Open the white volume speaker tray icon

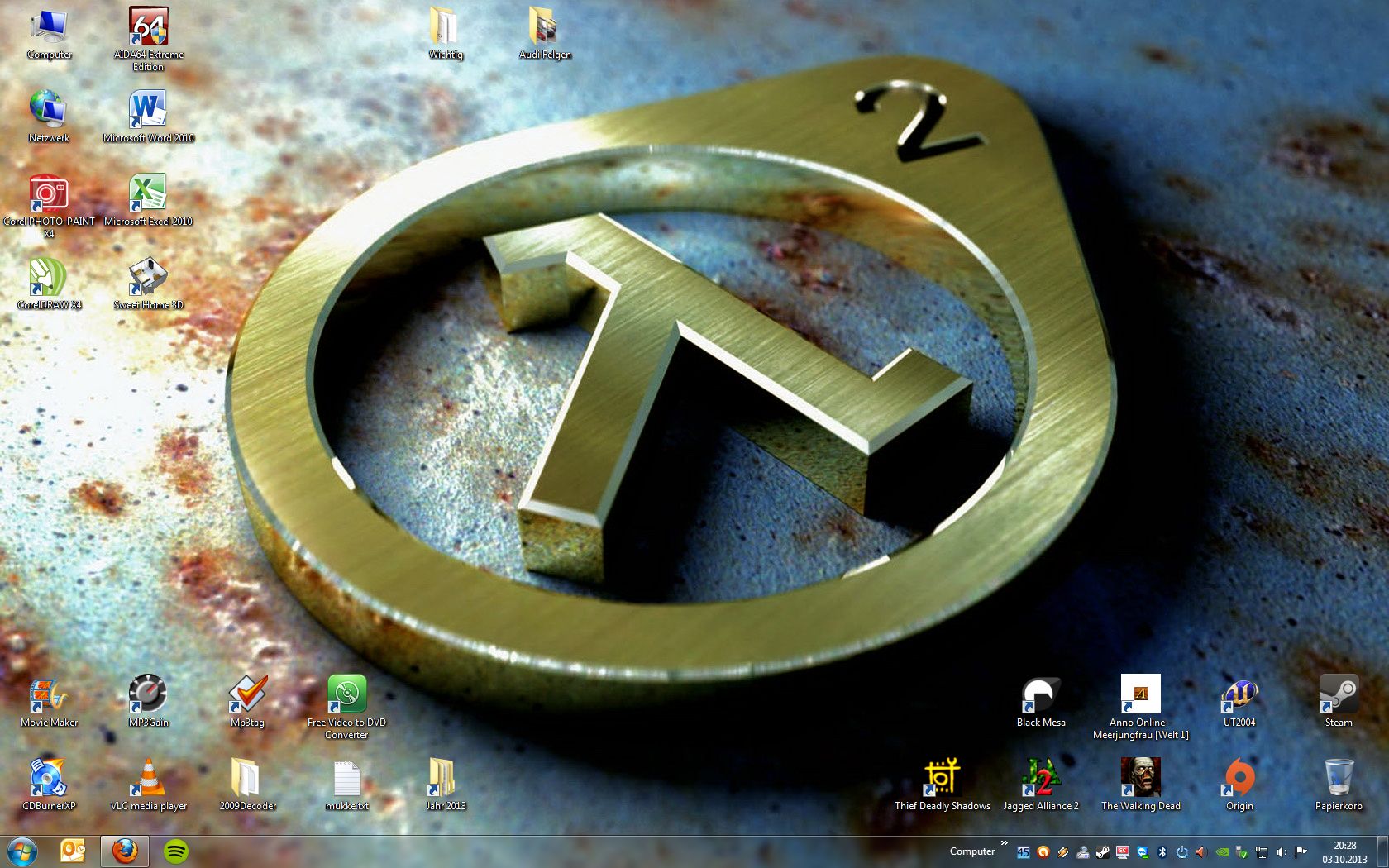click(x=1282, y=852)
